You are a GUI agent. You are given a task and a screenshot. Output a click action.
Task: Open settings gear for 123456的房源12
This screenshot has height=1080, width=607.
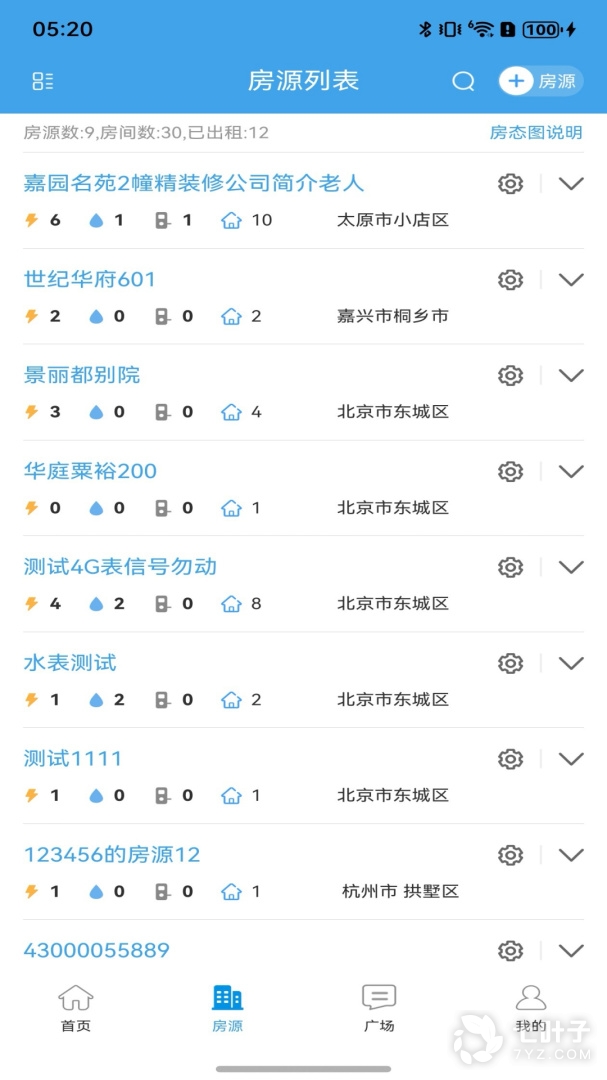[x=511, y=854]
